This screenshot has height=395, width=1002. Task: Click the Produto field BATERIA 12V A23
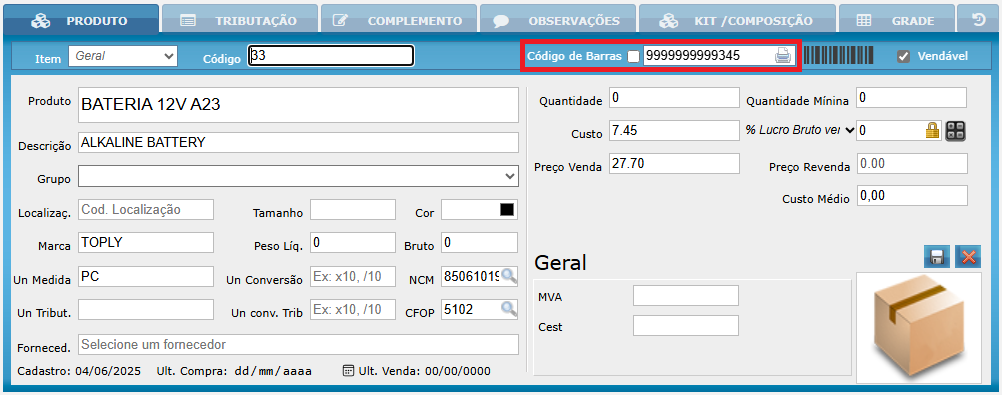tap(298, 105)
